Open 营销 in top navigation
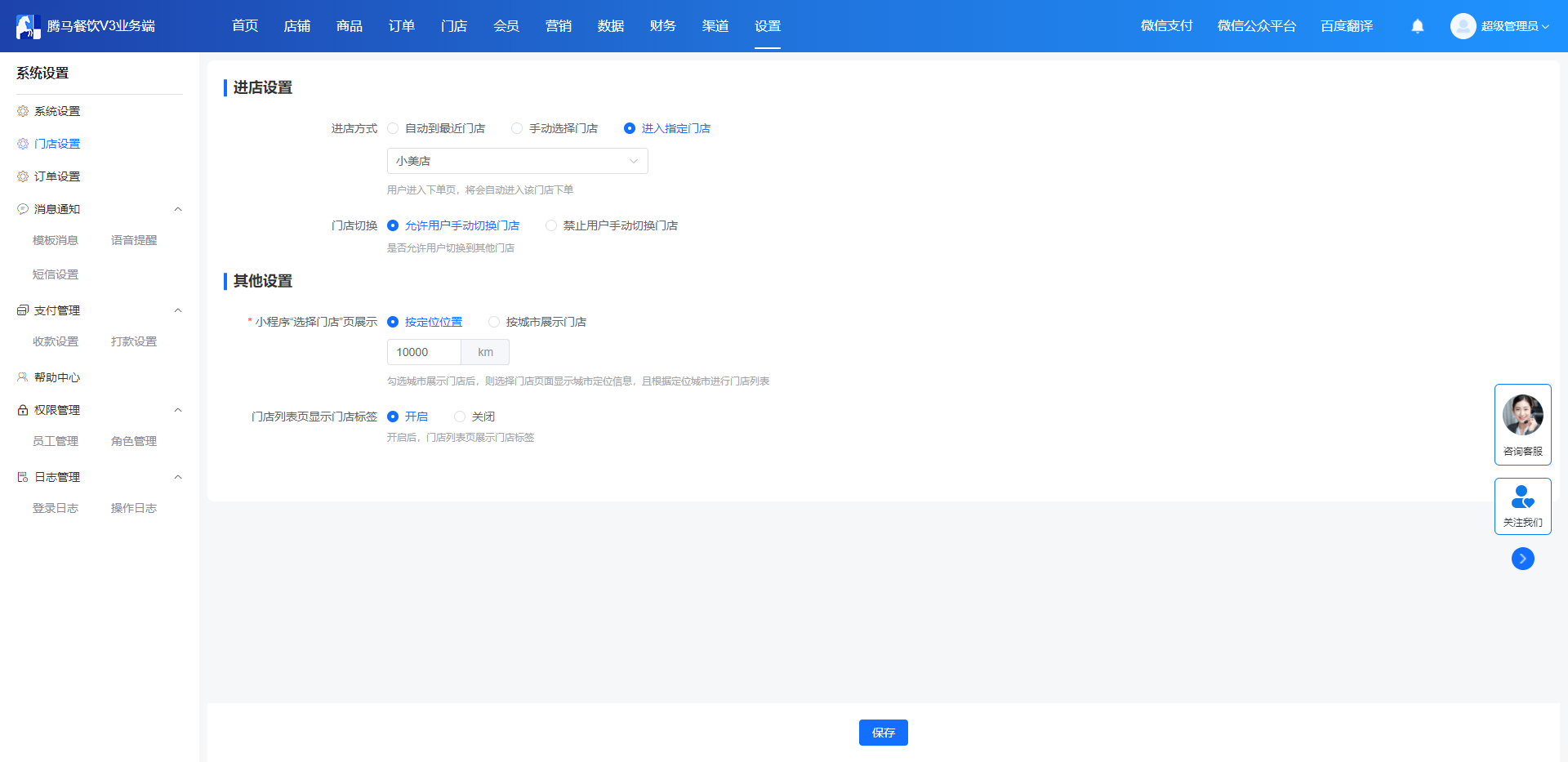Viewport: 1568px width, 762px height. 559,26
